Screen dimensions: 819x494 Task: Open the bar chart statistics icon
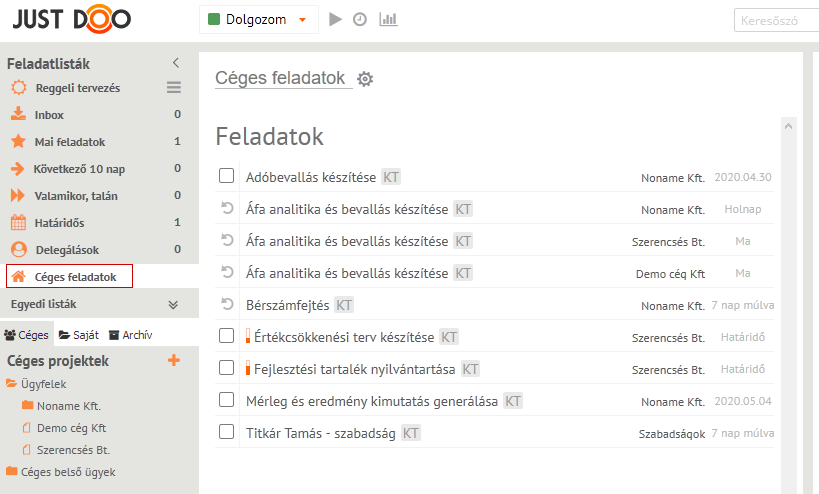click(388, 20)
